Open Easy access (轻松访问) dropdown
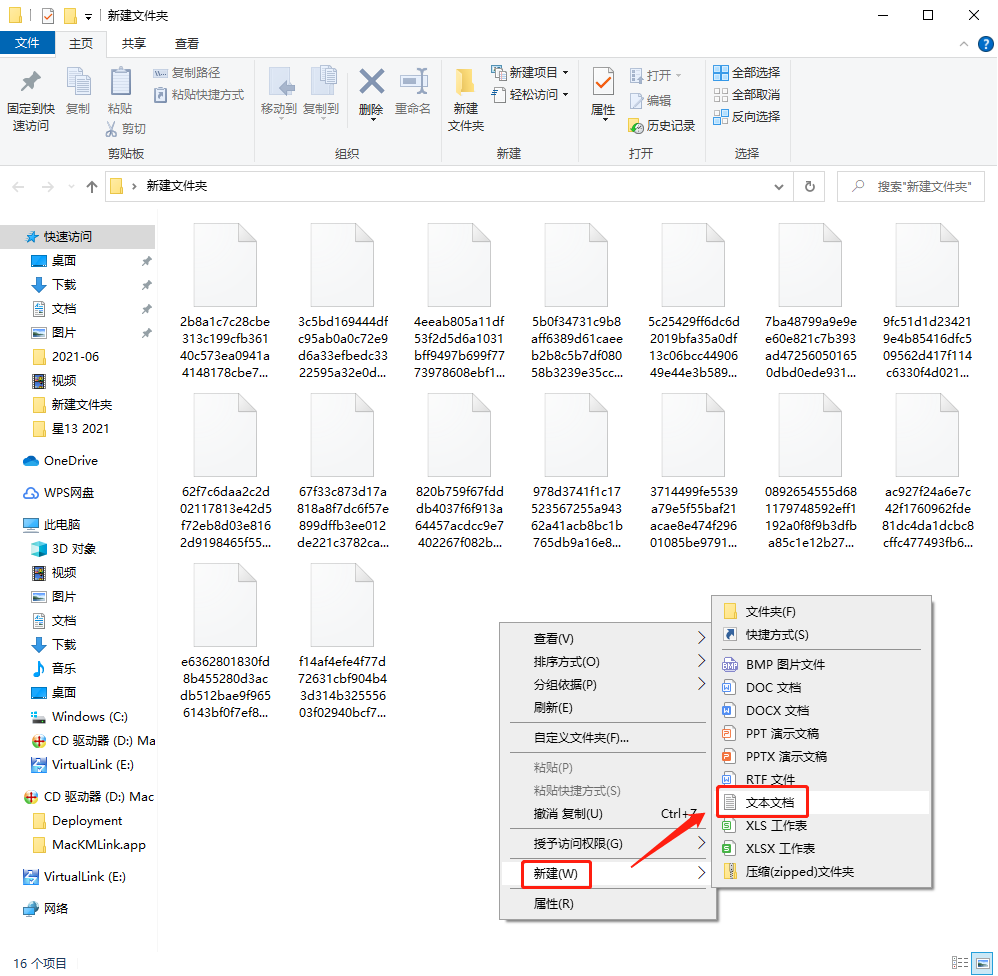Screen dimensions: 998x976 tap(530, 95)
